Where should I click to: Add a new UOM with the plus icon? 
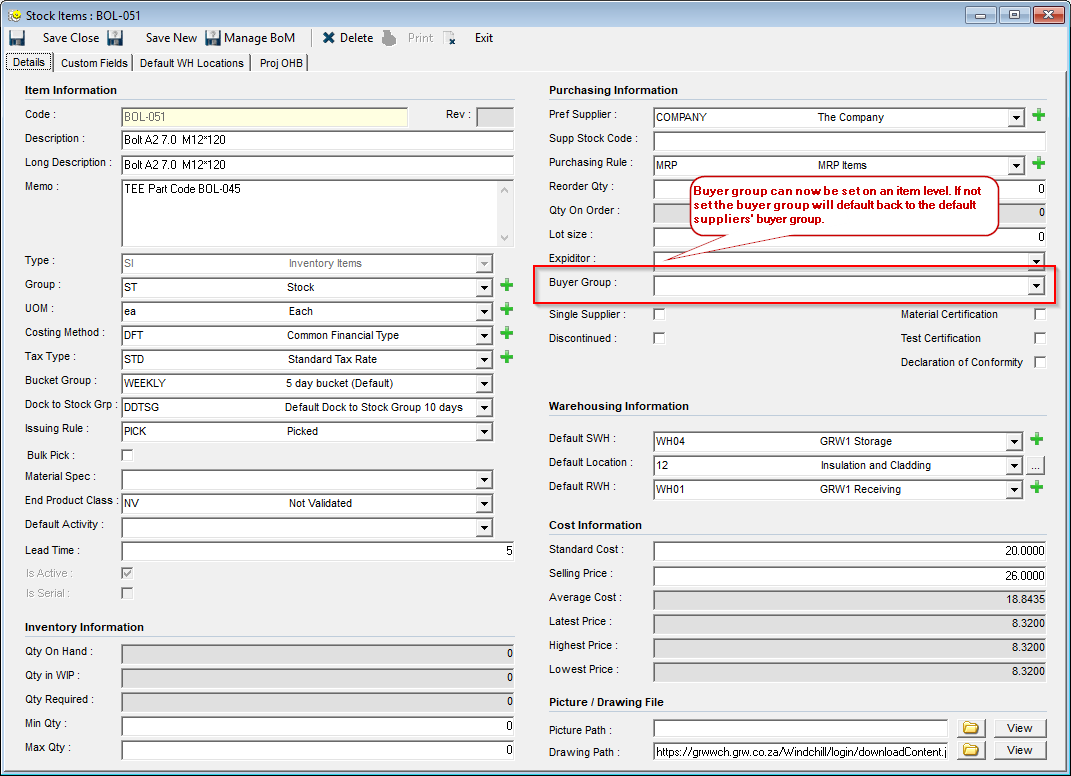(506, 311)
